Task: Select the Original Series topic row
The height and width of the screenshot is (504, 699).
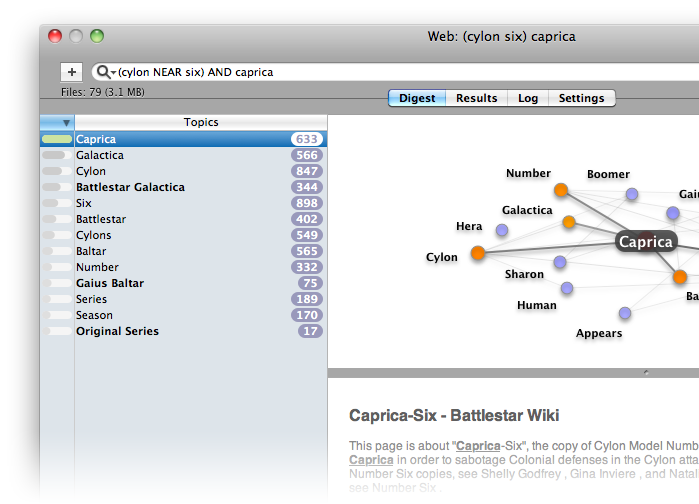Action: coord(183,332)
